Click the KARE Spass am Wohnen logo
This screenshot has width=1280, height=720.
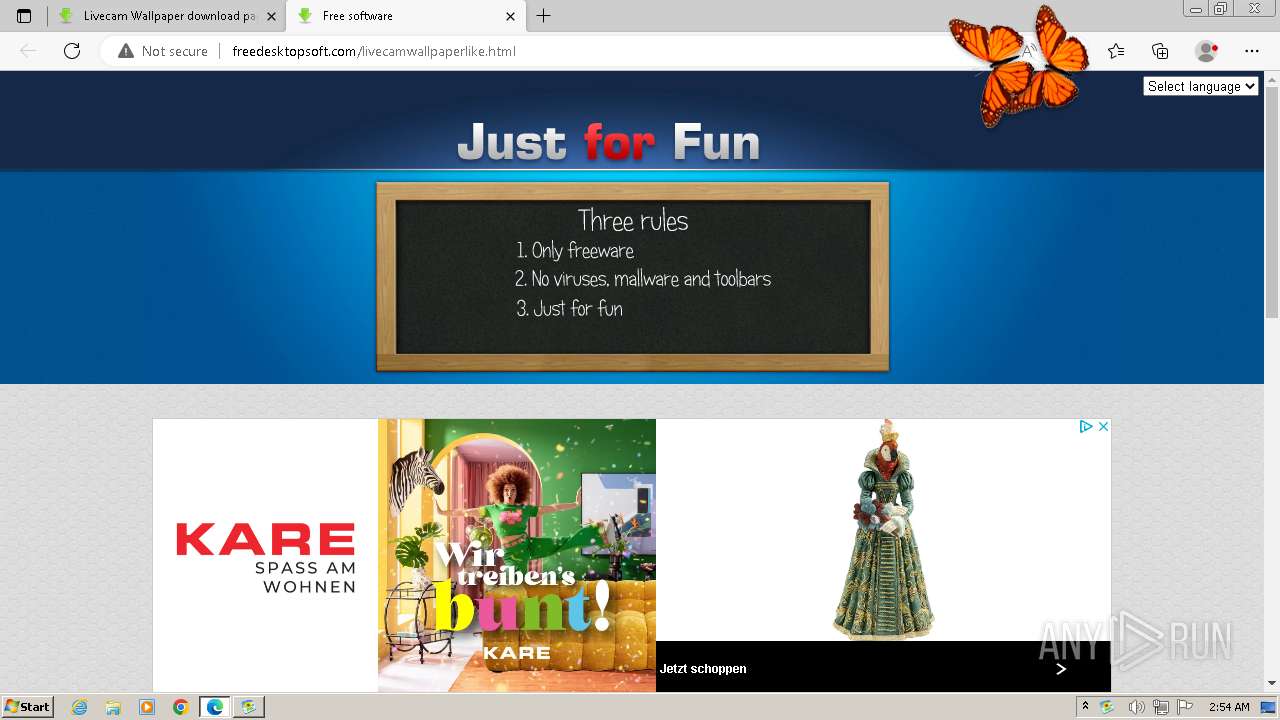(265, 556)
